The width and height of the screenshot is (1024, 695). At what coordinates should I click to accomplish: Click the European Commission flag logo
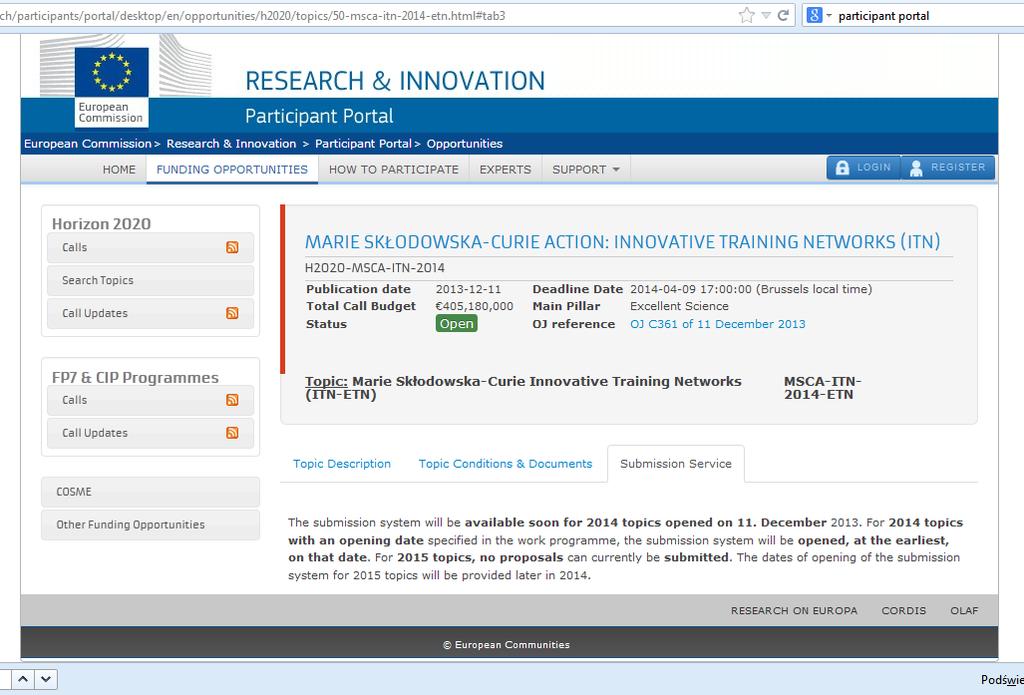pyautogui.click(x=112, y=87)
